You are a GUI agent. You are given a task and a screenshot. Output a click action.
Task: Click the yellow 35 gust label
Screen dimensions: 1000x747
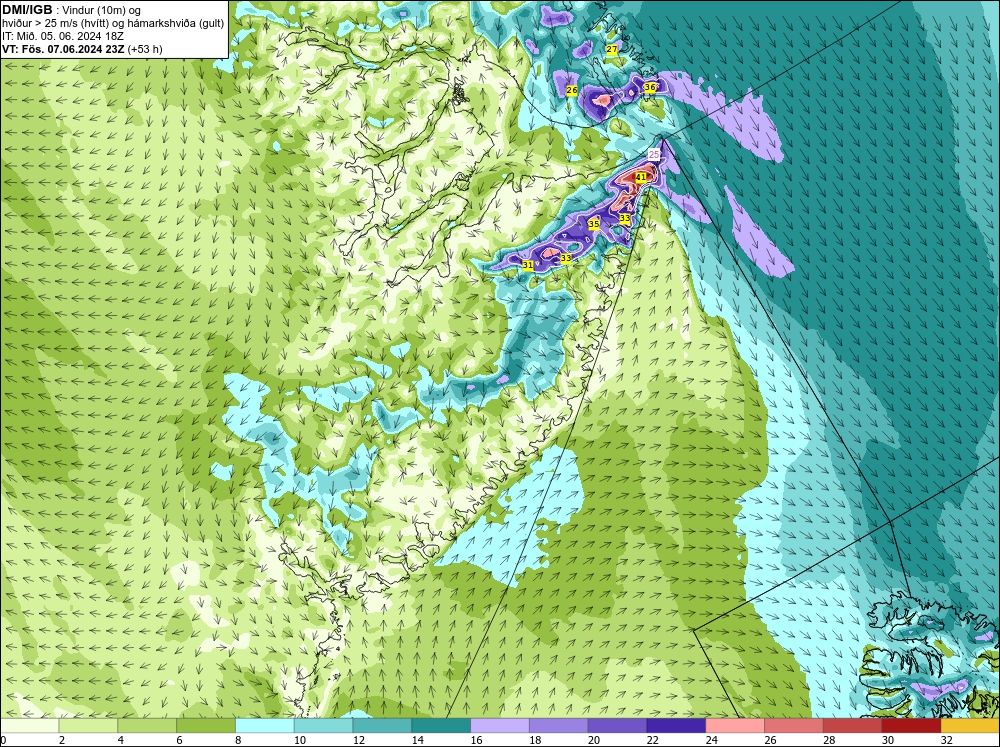594,224
